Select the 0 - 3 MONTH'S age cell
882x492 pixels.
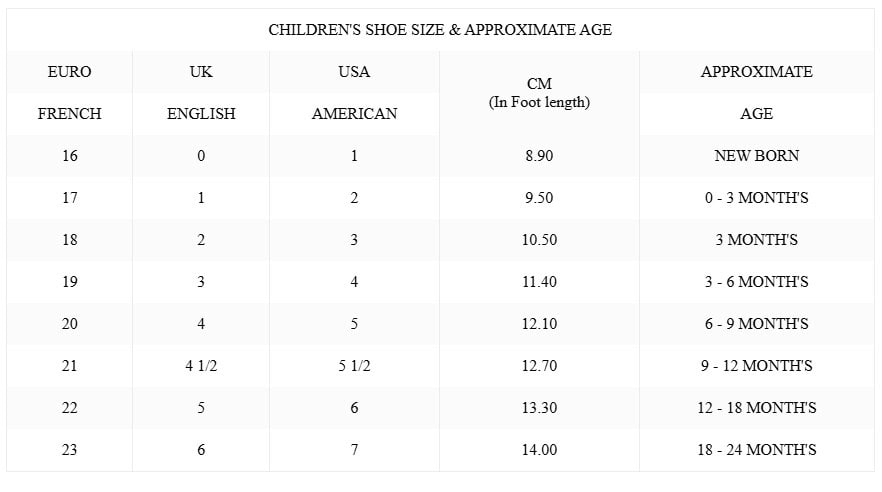pyautogui.click(x=756, y=198)
